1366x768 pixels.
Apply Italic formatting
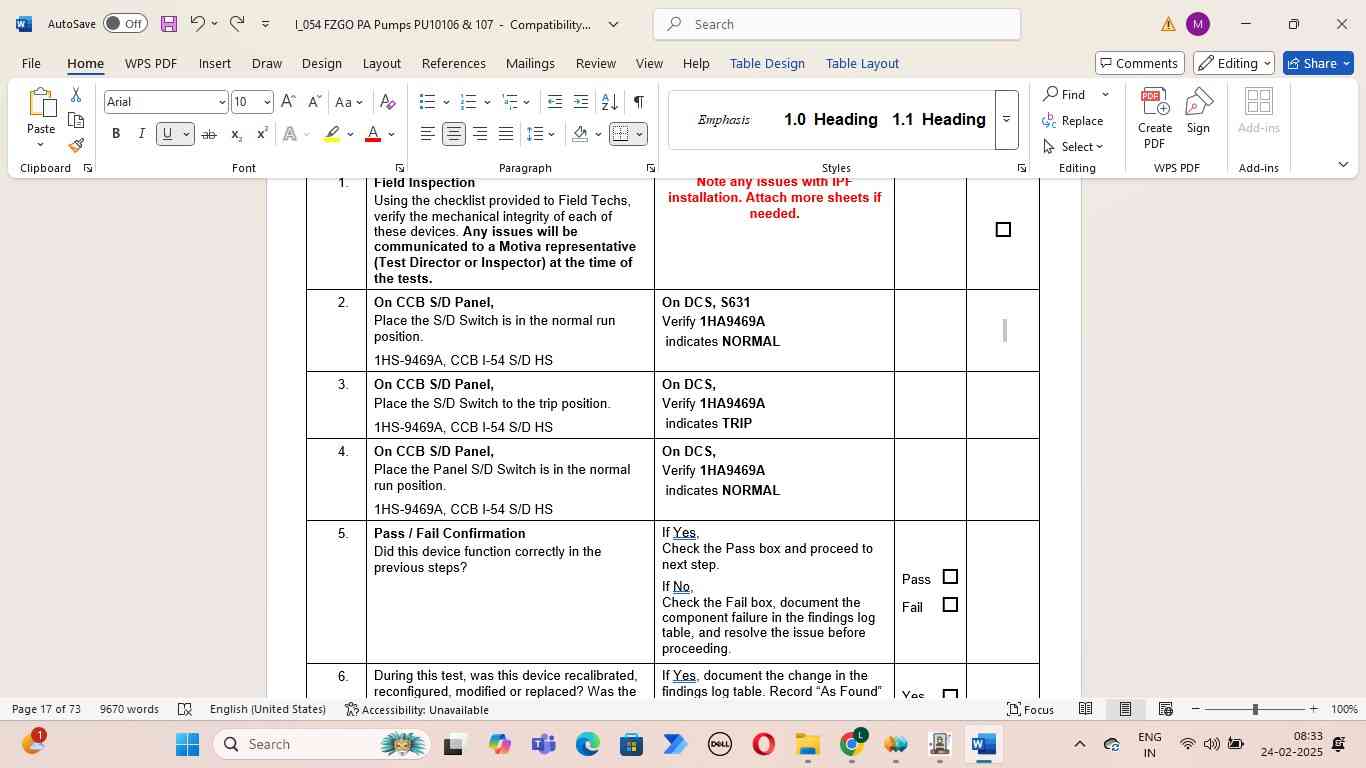click(141, 134)
